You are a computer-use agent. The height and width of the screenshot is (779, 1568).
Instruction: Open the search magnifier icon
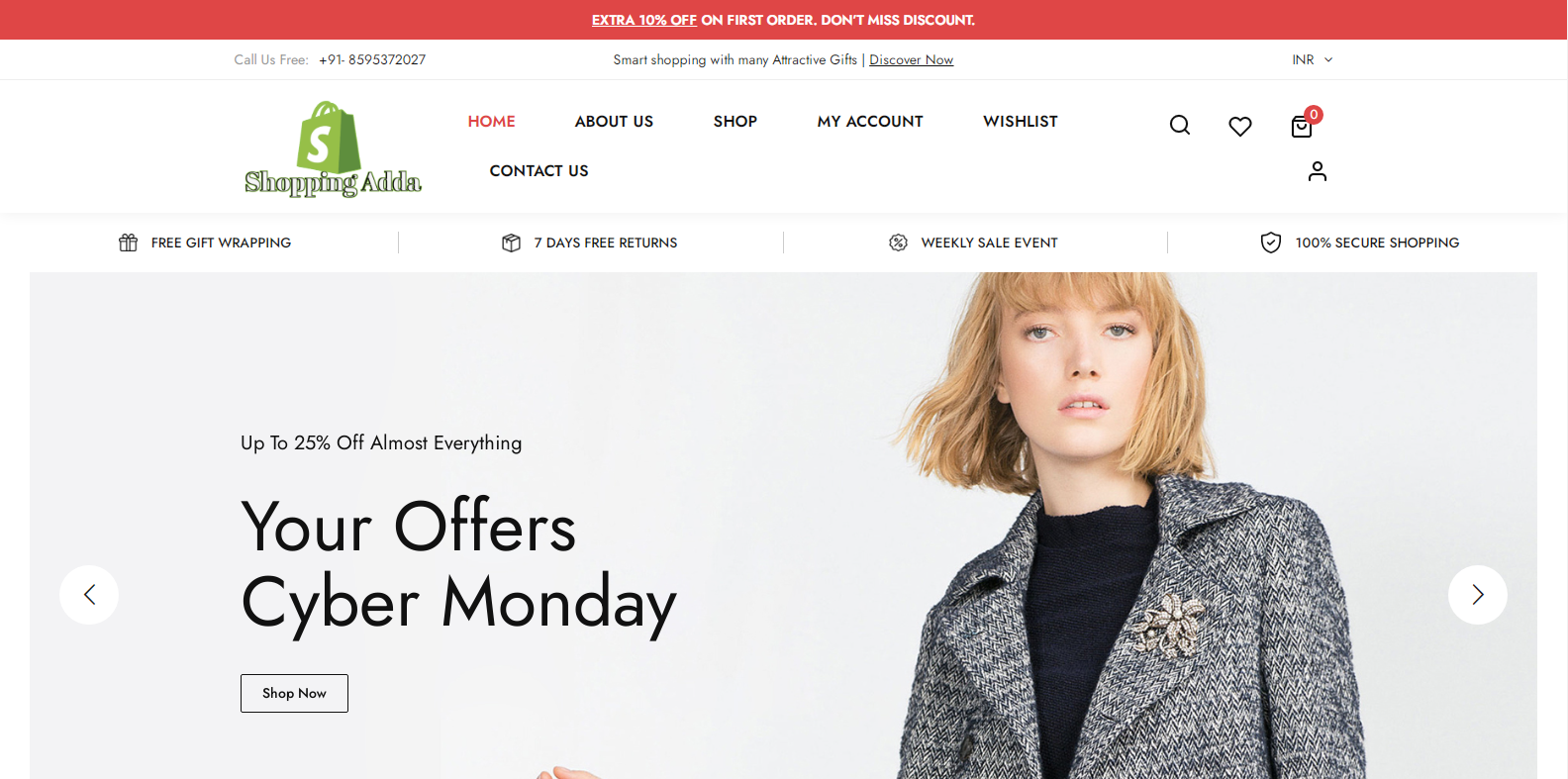pos(1179,125)
